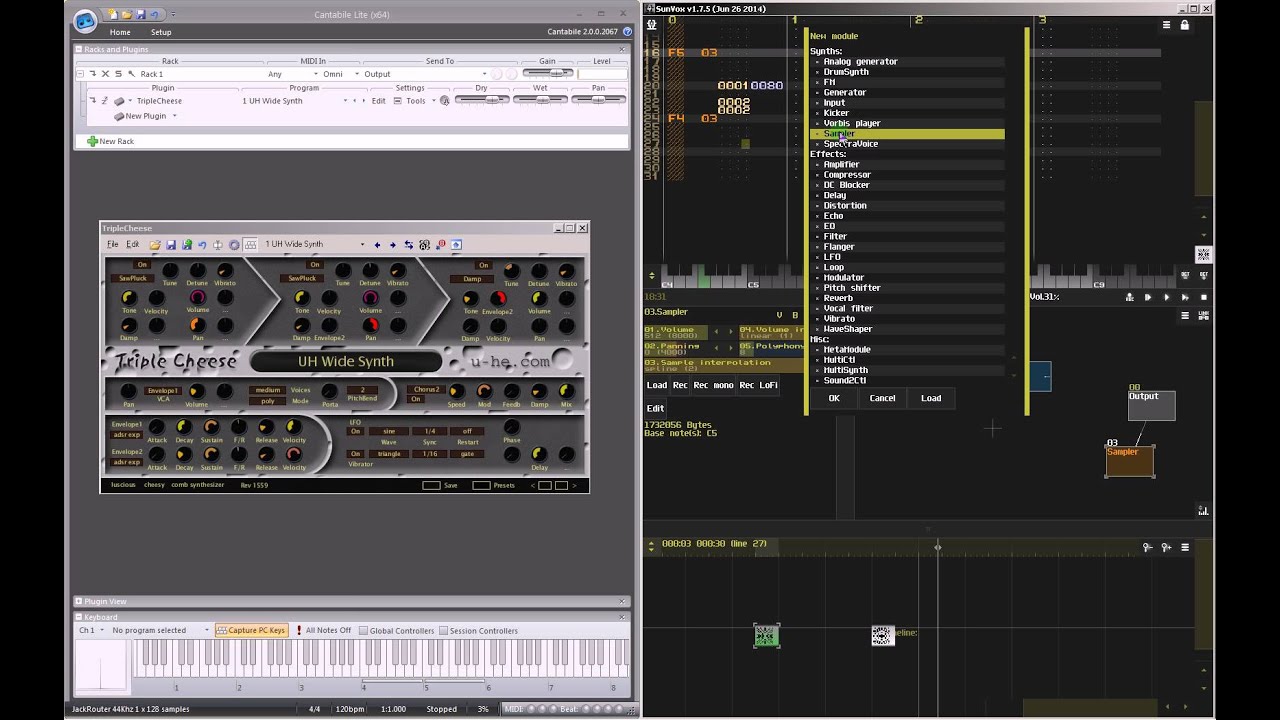Click the SunVox stop square button
The height and width of the screenshot is (720, 1280).
click(x=1204, y=297)
